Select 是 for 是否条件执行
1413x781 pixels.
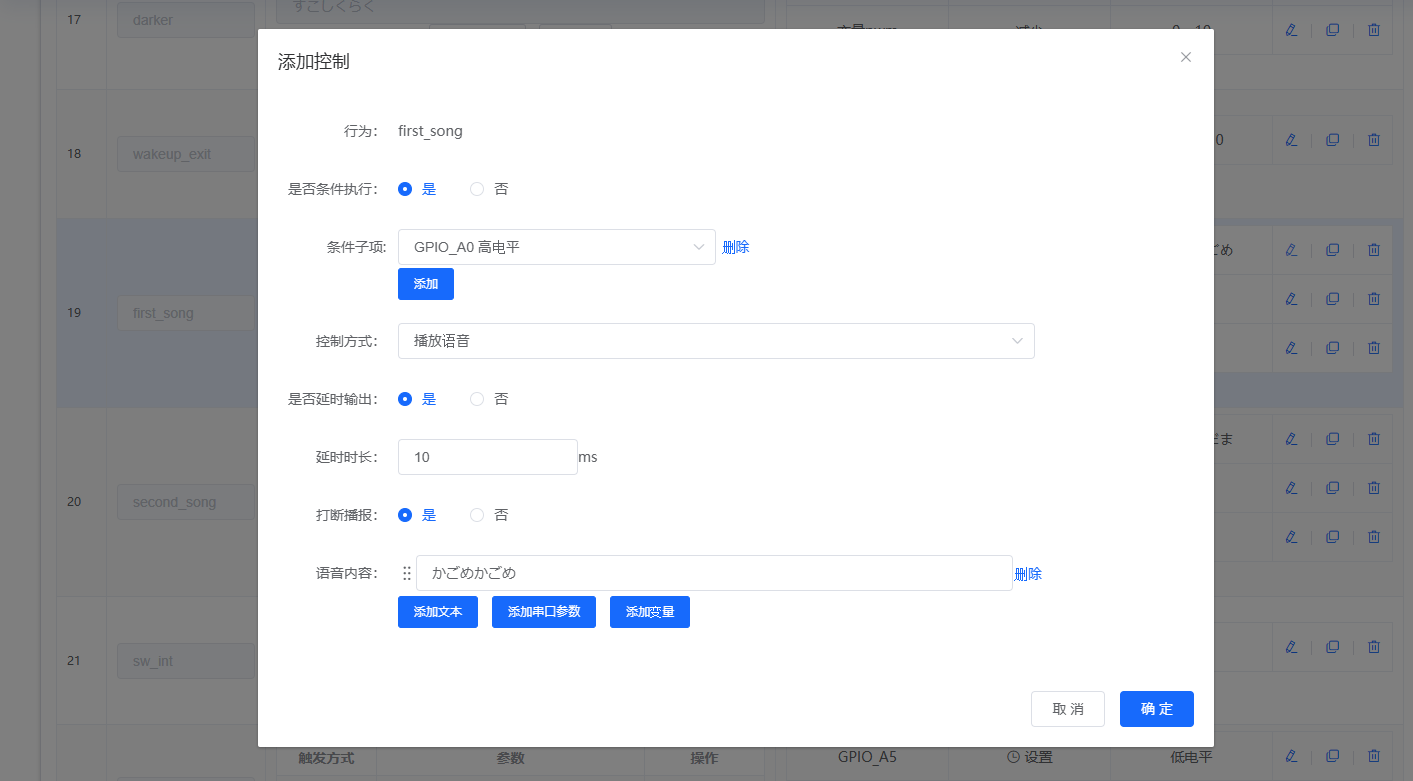405,189
